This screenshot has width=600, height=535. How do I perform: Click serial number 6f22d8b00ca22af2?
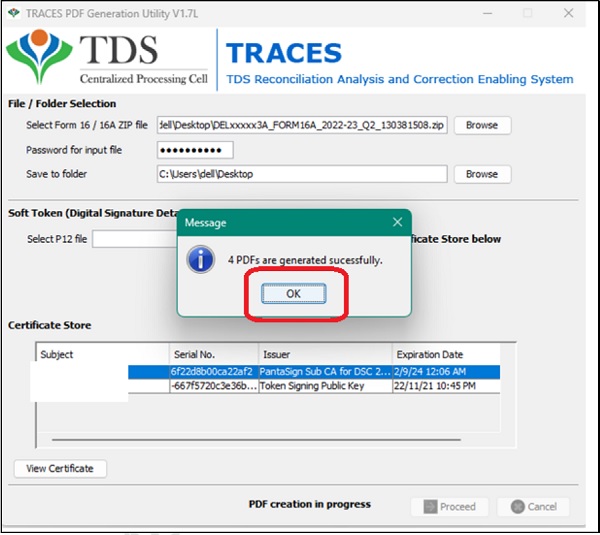click(x=212, y=372)
